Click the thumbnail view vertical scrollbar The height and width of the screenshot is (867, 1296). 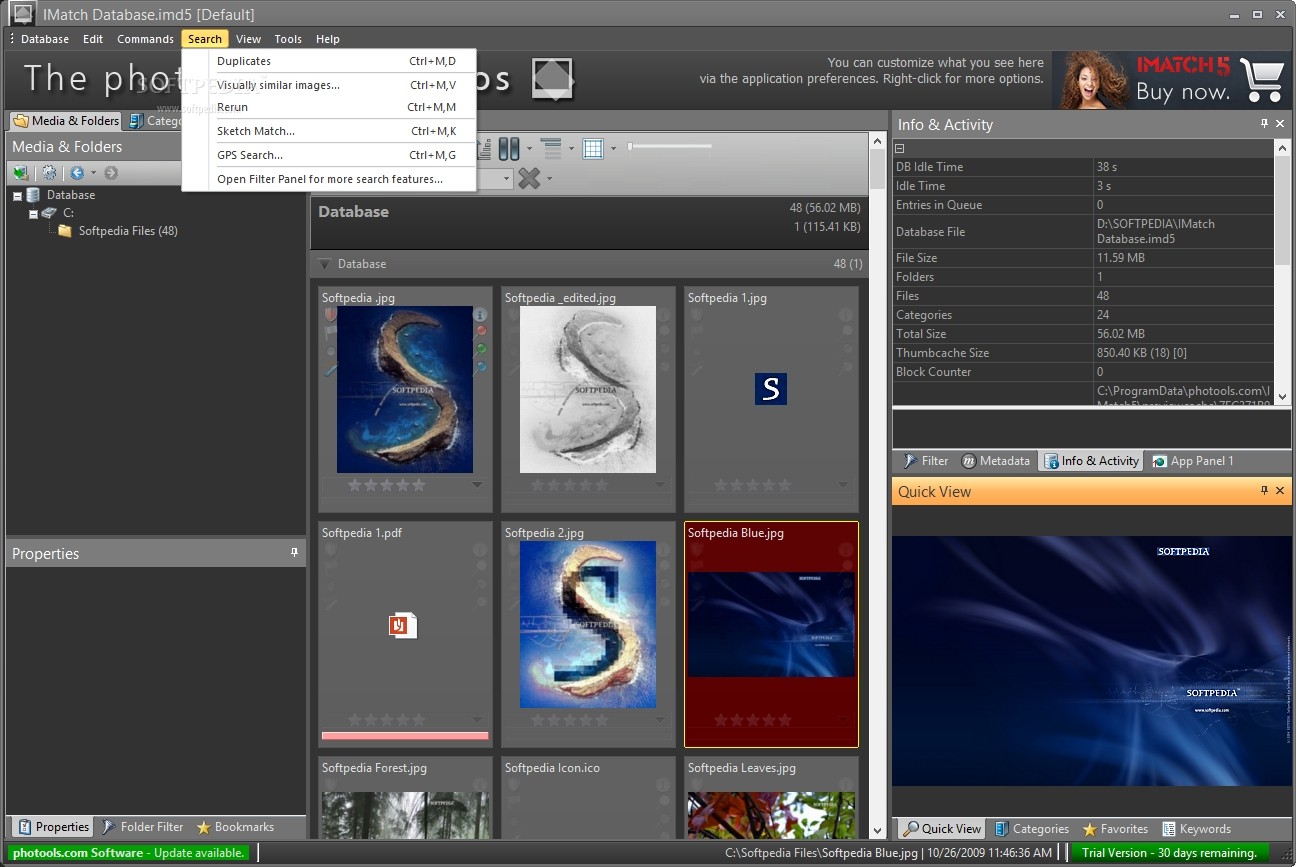tap(878, 485)
